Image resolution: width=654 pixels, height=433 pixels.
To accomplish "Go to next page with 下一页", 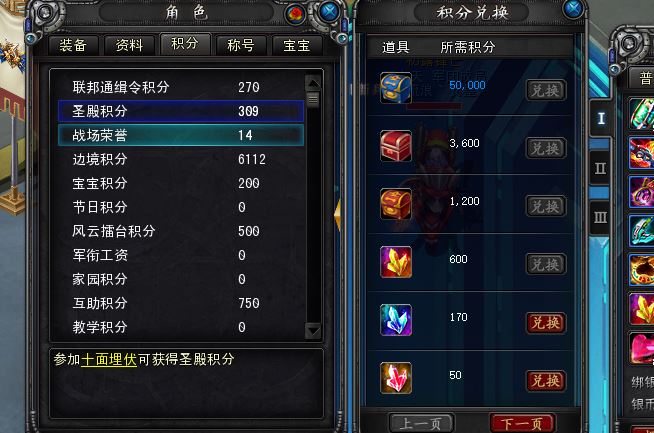I will coord(522,423).
